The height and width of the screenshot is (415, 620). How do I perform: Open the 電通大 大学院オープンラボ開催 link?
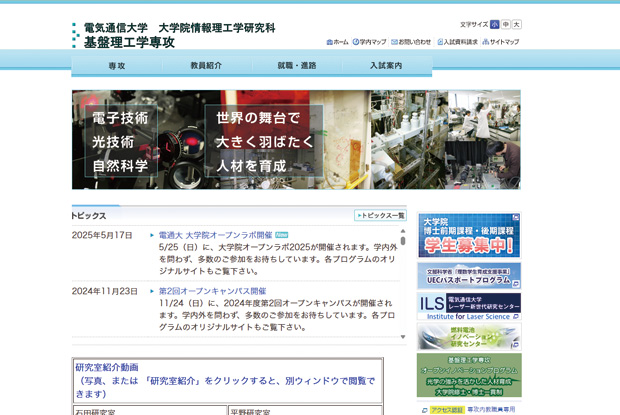pos(215,235)
